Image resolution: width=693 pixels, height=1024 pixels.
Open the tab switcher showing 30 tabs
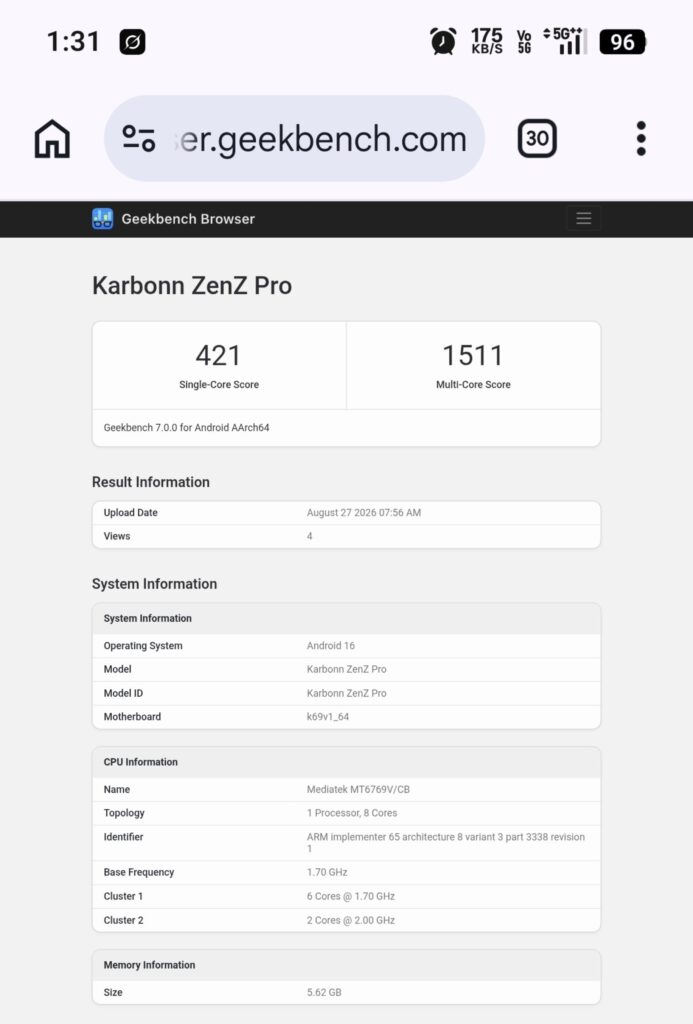[x=537, y=138]
